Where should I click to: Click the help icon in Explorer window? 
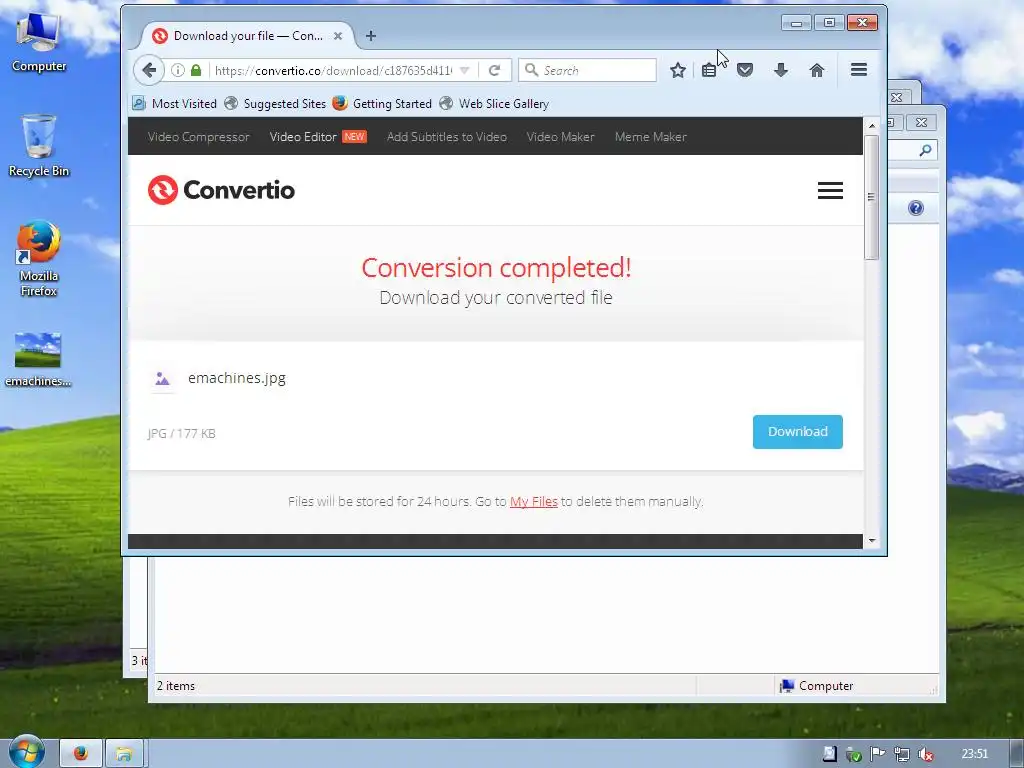916,208
